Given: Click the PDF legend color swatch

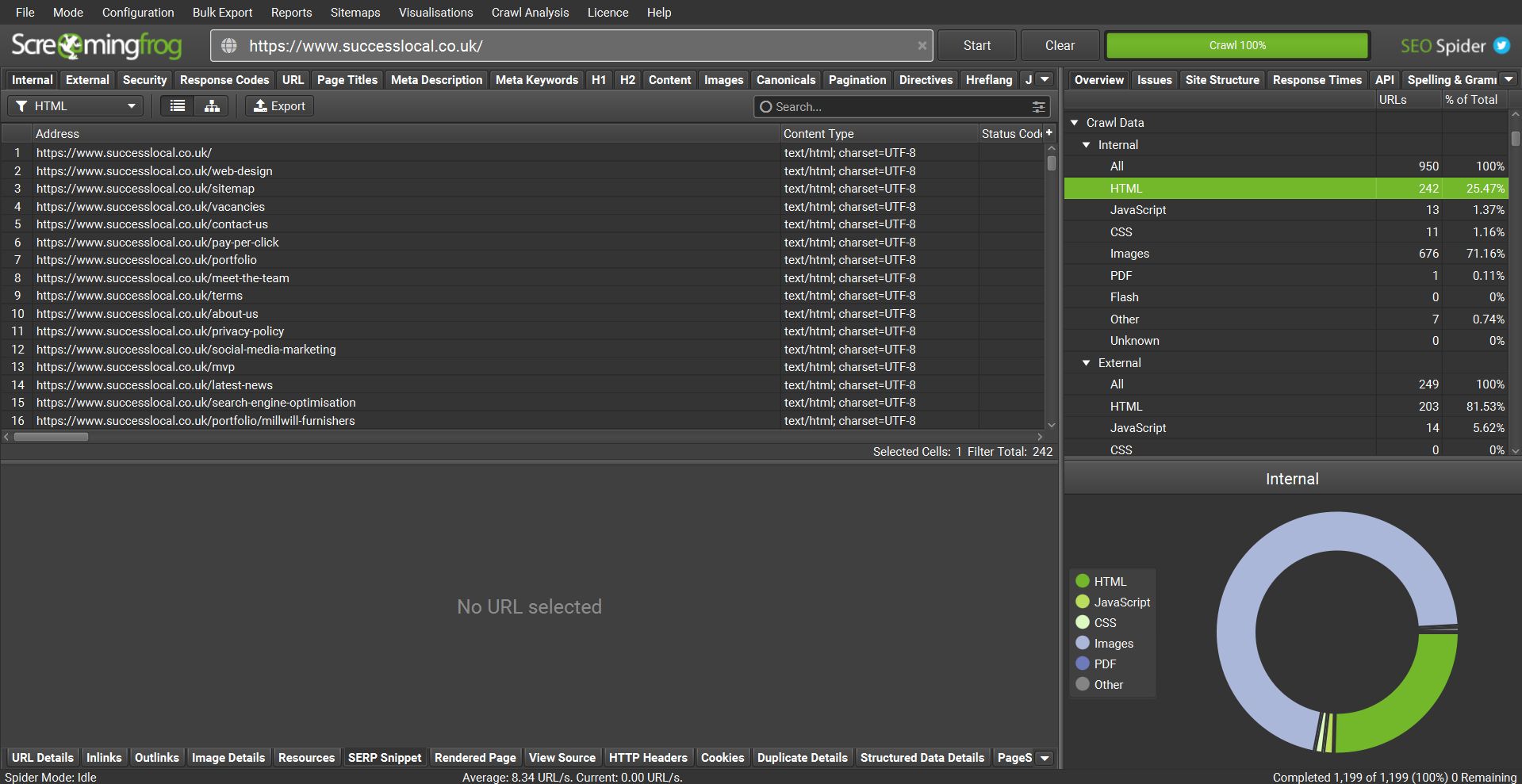Looking at the screenshot, I should (x=1083, y=664).
